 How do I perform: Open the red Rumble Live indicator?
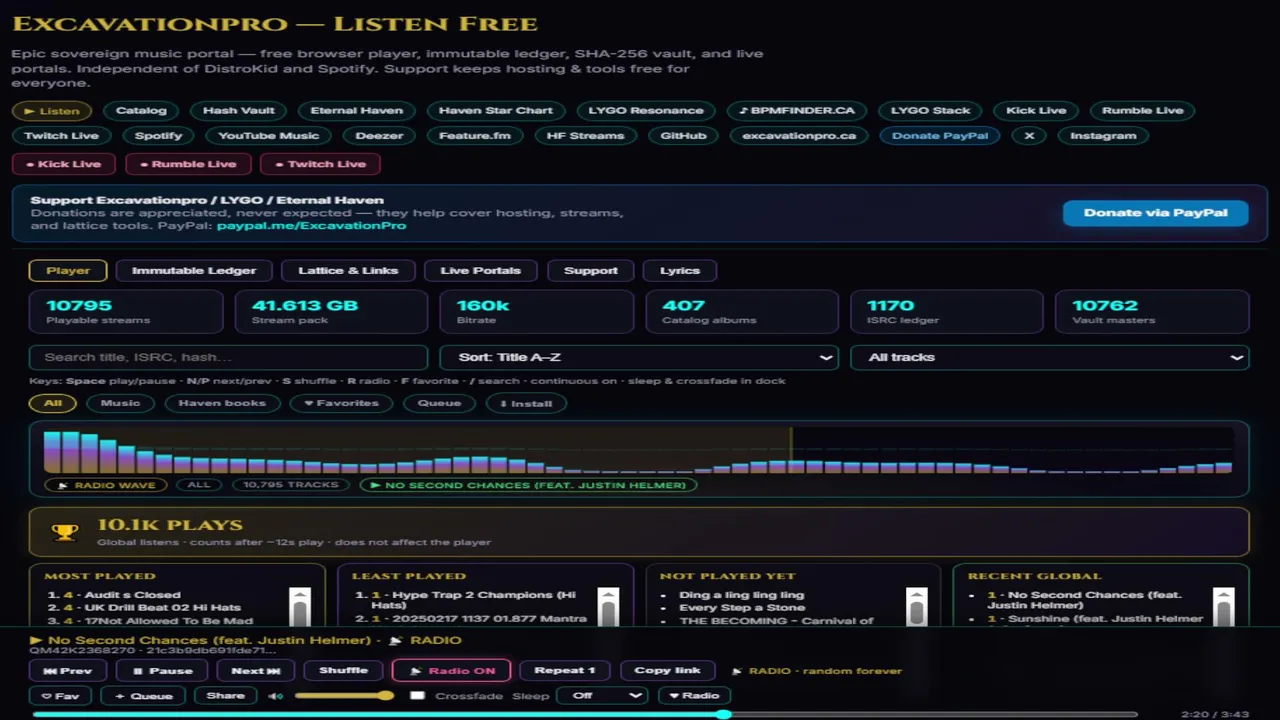188,164
